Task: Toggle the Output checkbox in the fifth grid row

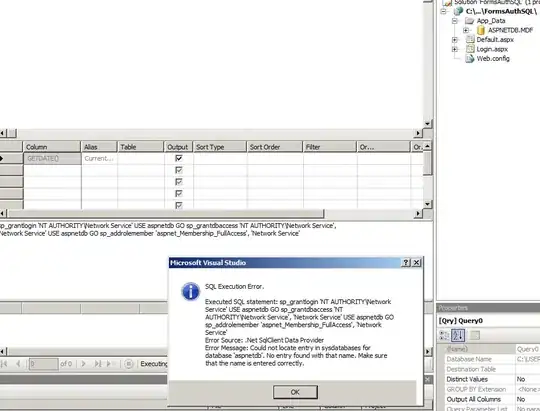Action: [x=179, y=205]
